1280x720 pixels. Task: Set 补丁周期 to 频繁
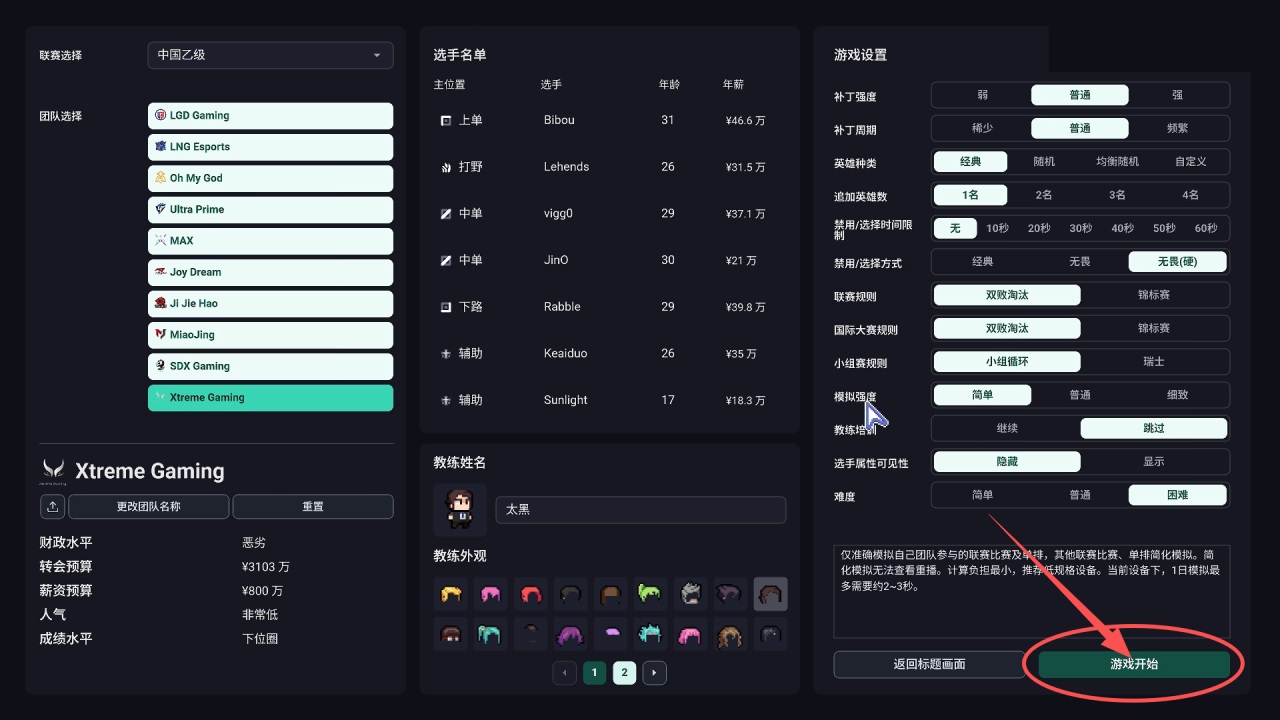point(1177,129)
